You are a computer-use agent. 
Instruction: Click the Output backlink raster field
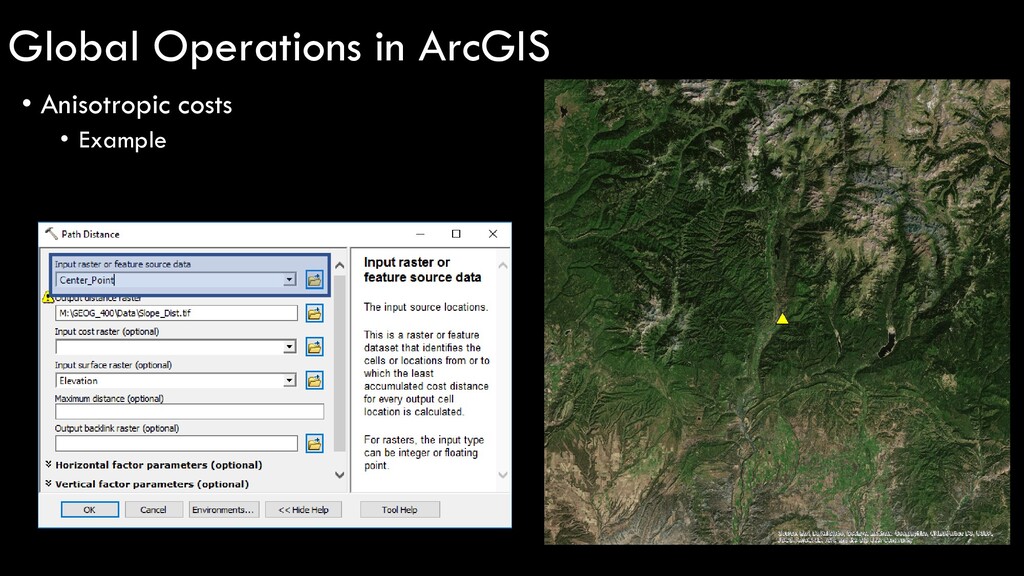click(176, 443)
